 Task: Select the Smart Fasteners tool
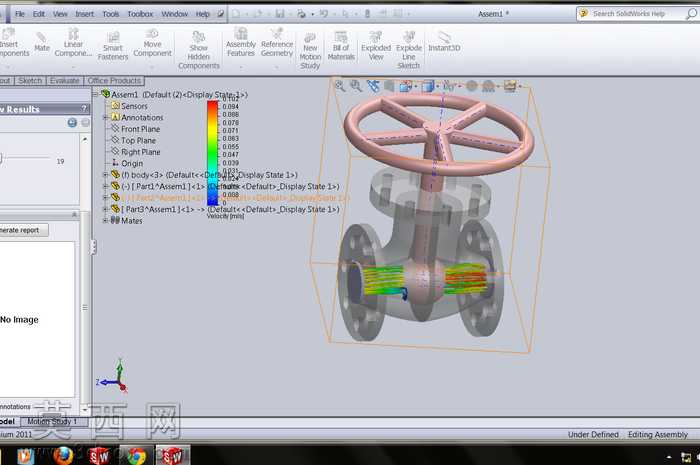113,46
